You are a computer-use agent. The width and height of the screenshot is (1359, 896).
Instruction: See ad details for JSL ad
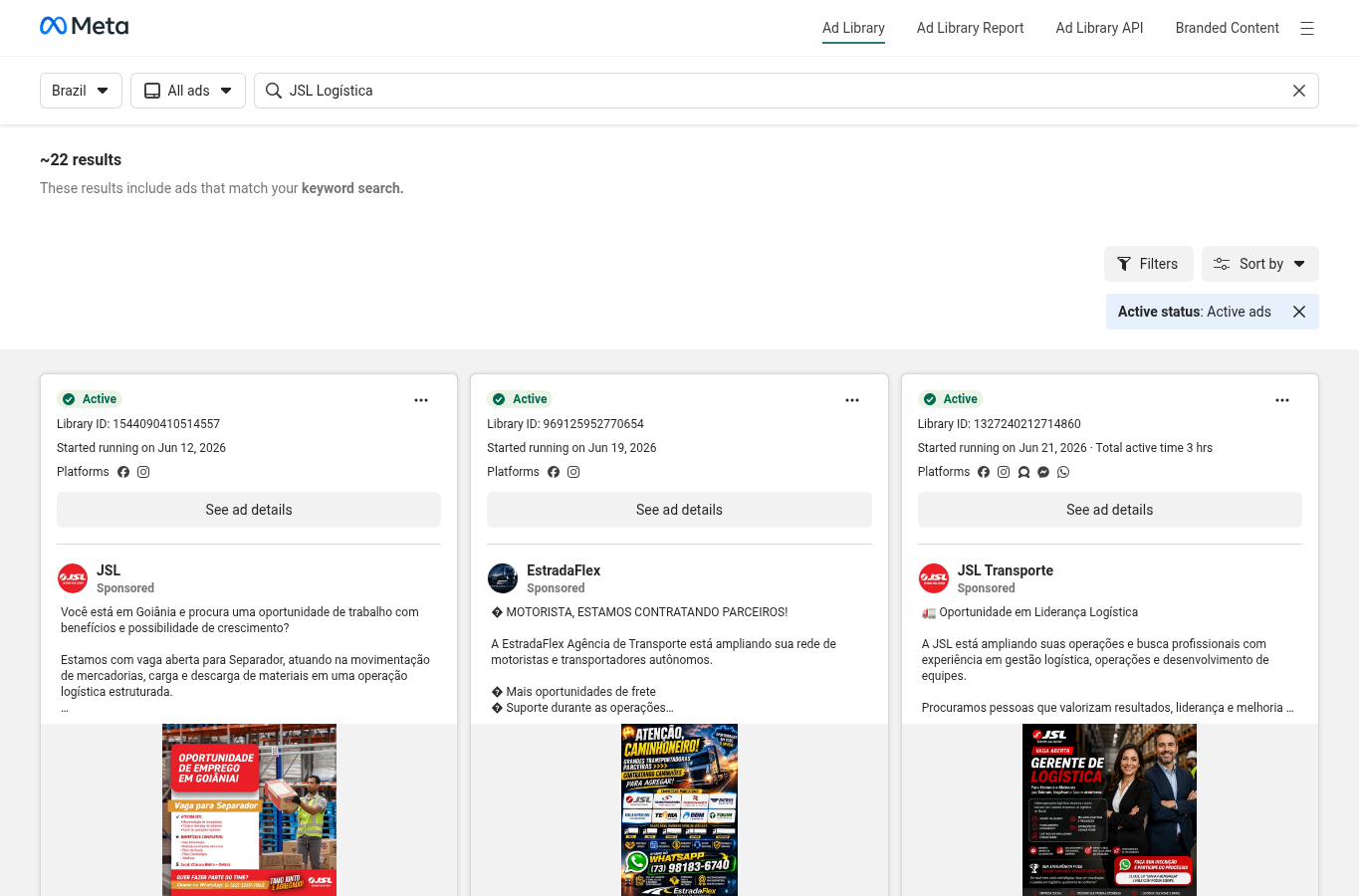click(249, 510)
